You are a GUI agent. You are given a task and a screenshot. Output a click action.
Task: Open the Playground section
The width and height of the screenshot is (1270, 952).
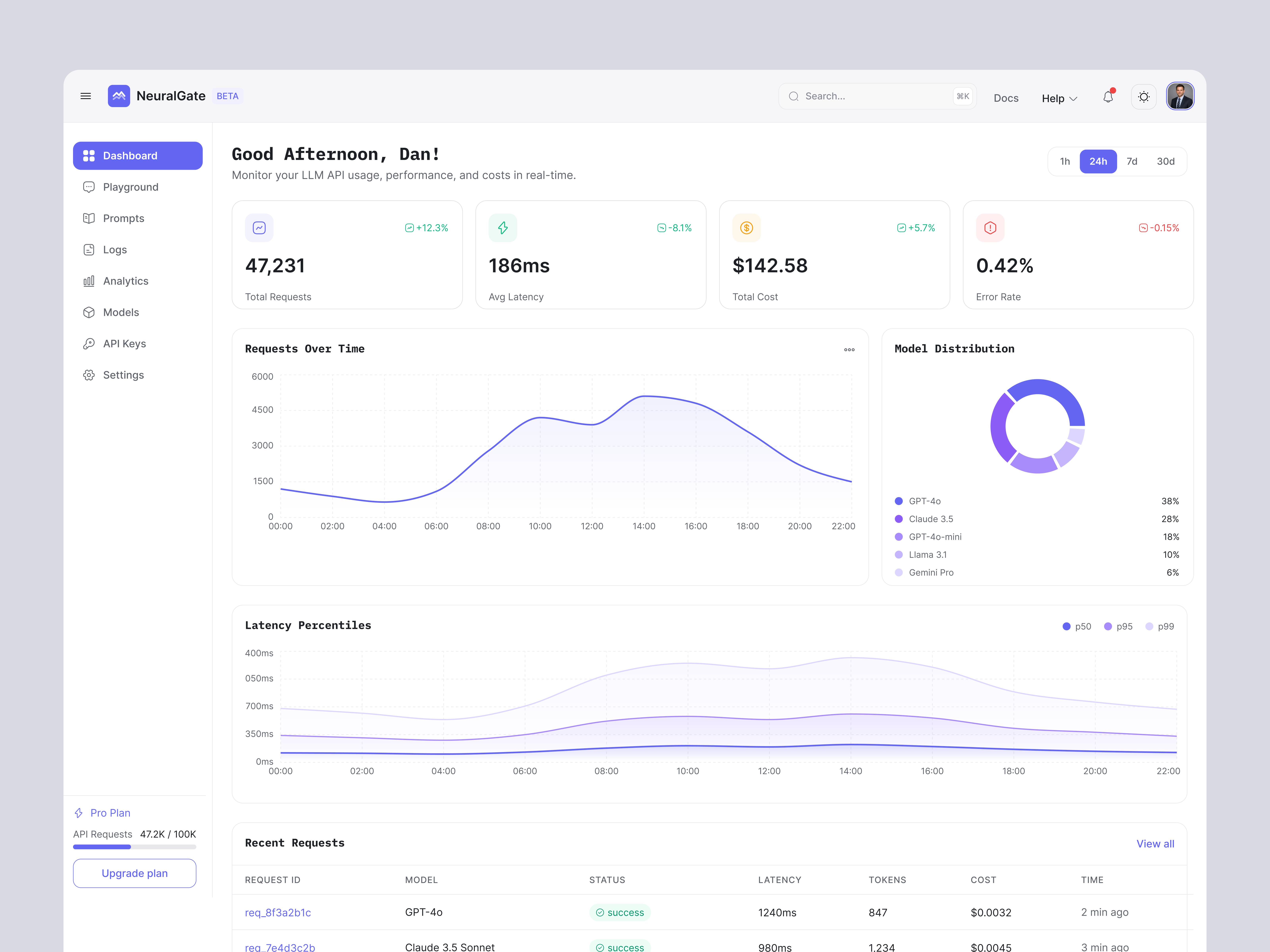(130, 186)
